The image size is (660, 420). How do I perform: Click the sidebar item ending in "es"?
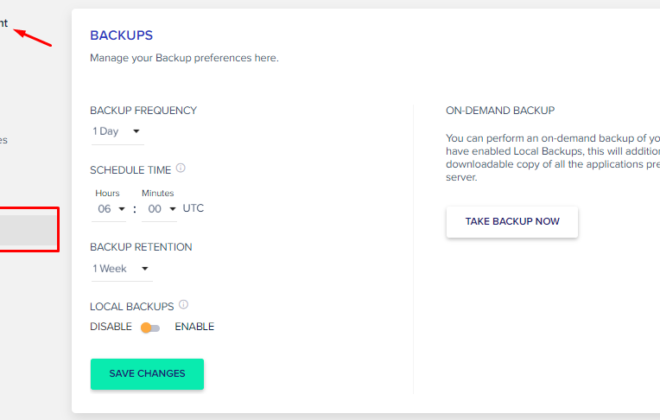4,140
